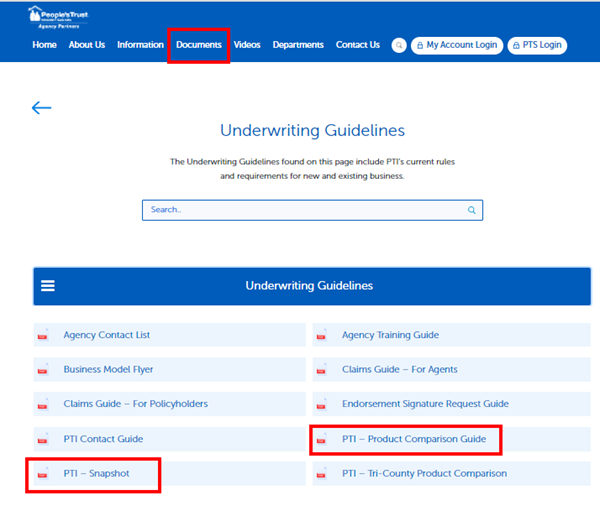Screen dimensions: 600x511
Task: Open the Information menu
Action: 140,45
